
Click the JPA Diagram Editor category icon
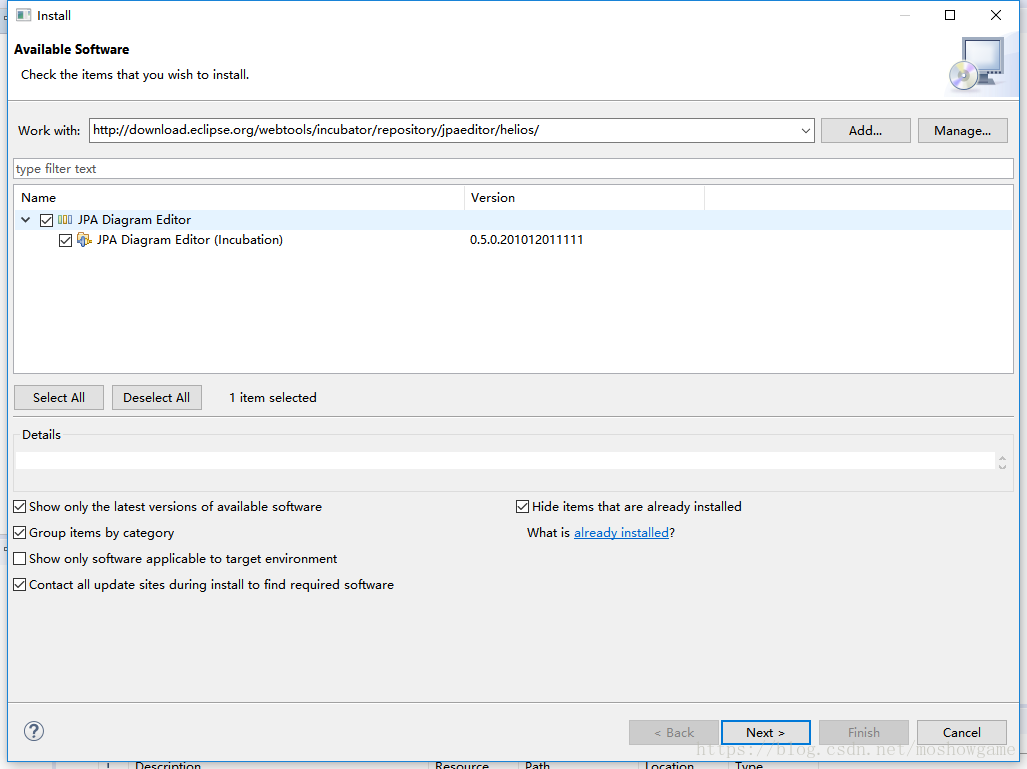[x=65, y=220]
